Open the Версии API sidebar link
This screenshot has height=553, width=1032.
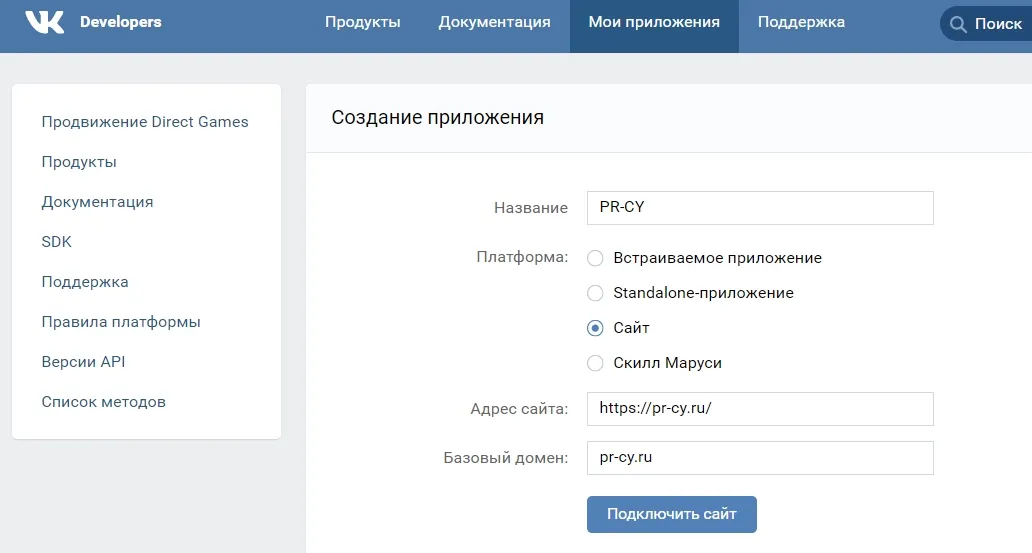coord(84,362)
